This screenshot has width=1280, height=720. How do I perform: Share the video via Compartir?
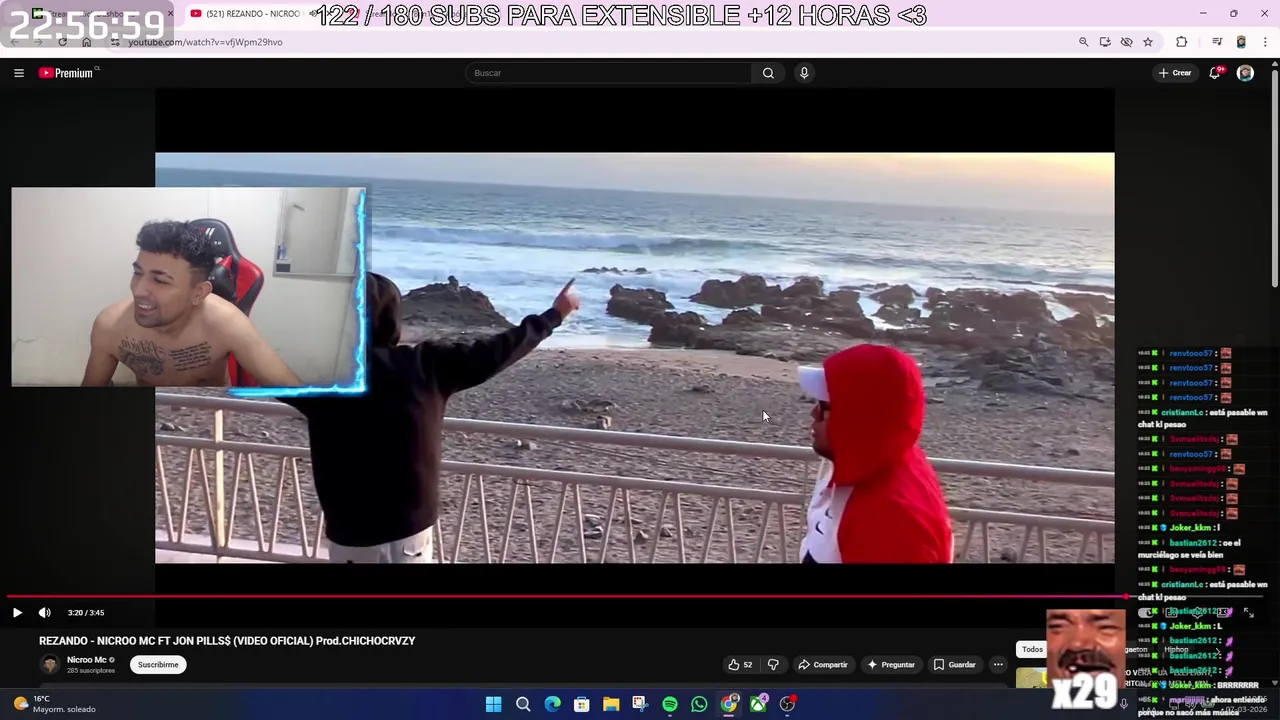click(823, 665)
